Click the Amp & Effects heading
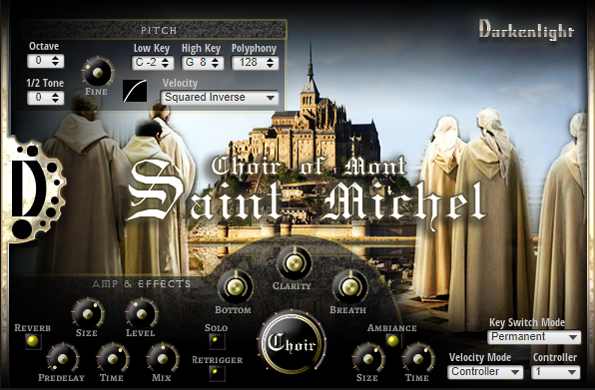Image resolution: width=595 pixels, height=390 pixels. (142, 284)
